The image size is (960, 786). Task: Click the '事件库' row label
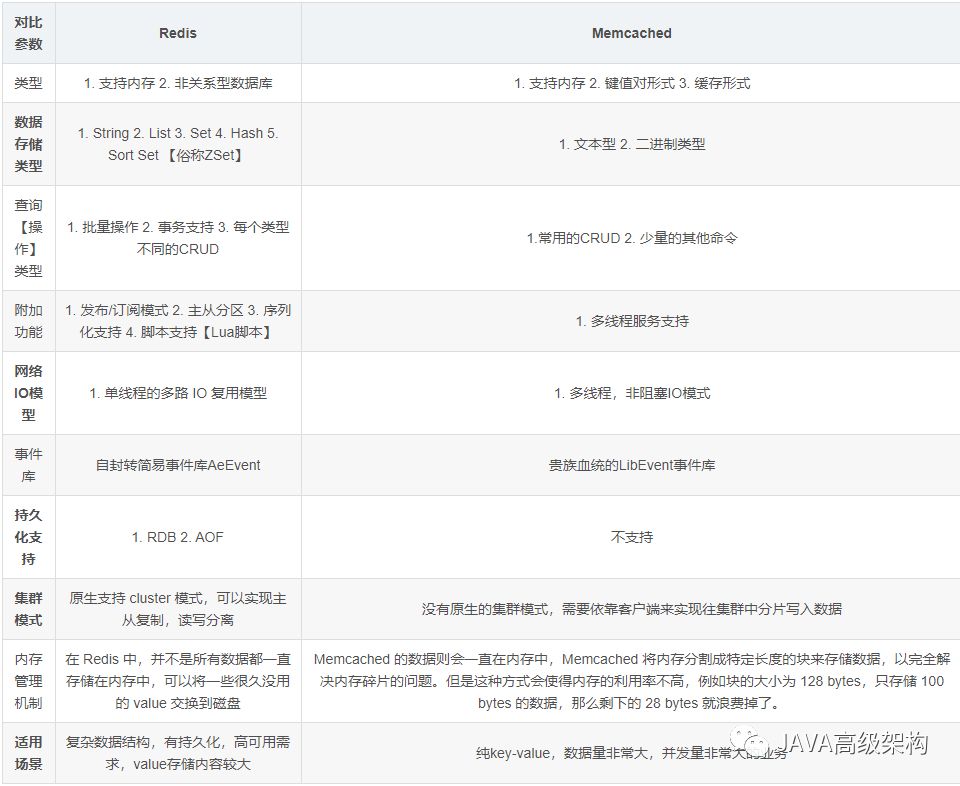click(28, 465)
